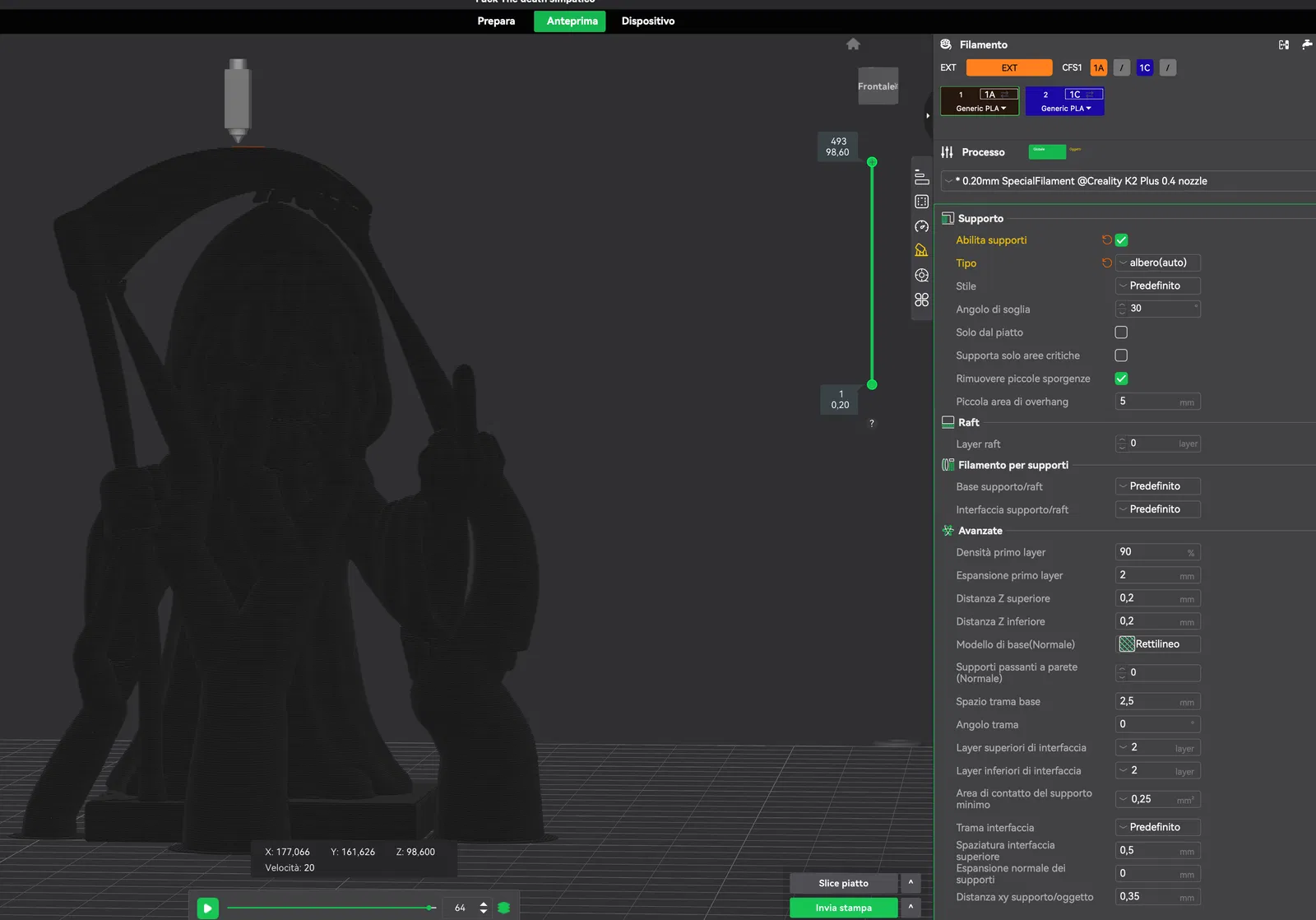1316x920 pixels.
Task: Enable the Solo dal piatto checkbox
Action: (1121, 332)
